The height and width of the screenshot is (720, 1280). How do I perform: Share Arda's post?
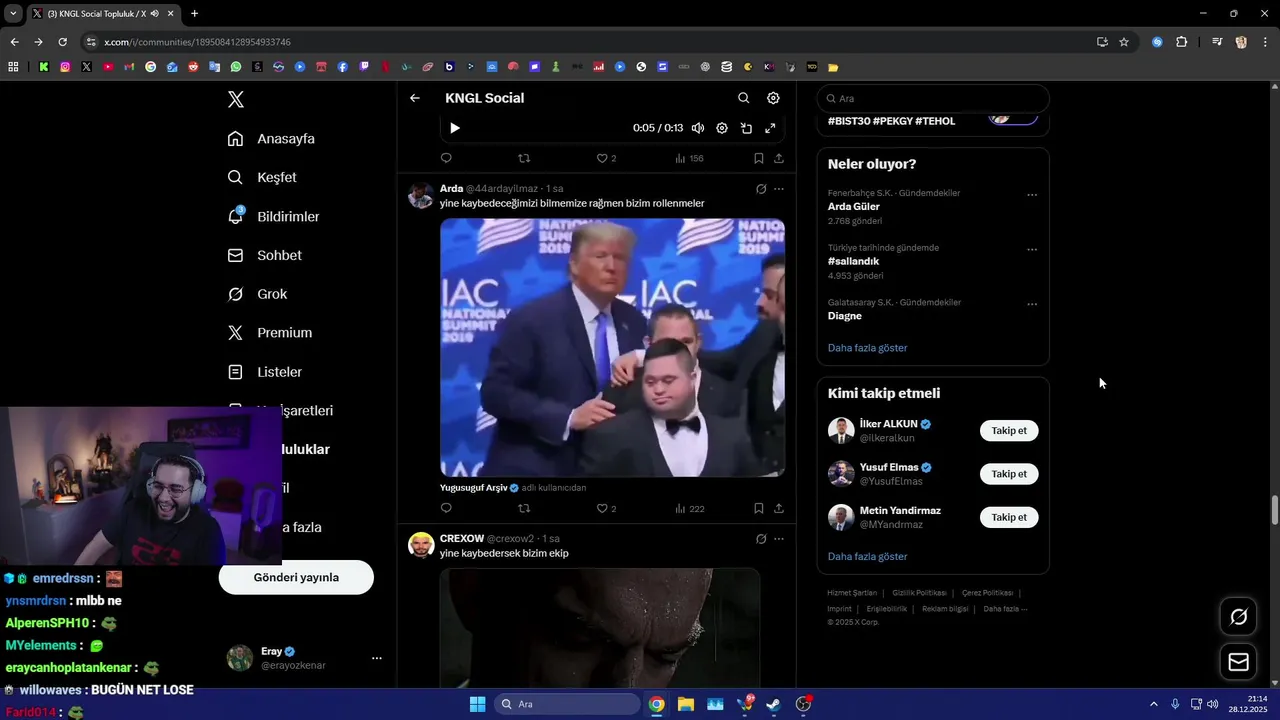[x=779, y=508]
